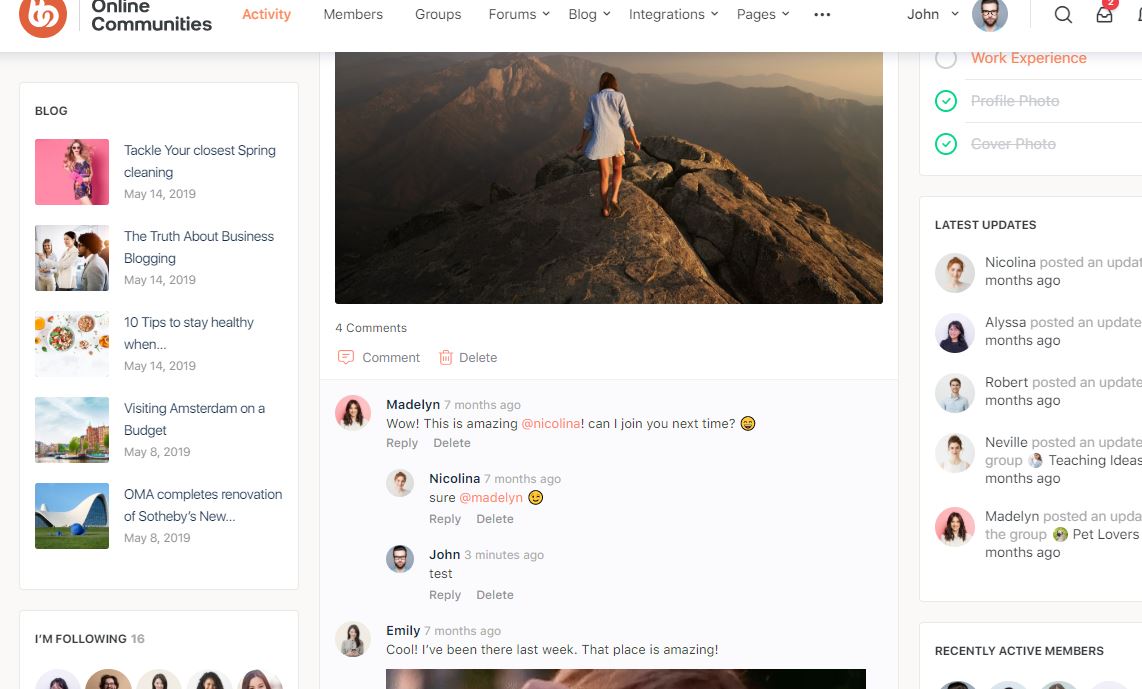Click the pink fashion blog thumbnail
Image resolution: width=1142 pixels, height=689 pixels.
(72, 172)
